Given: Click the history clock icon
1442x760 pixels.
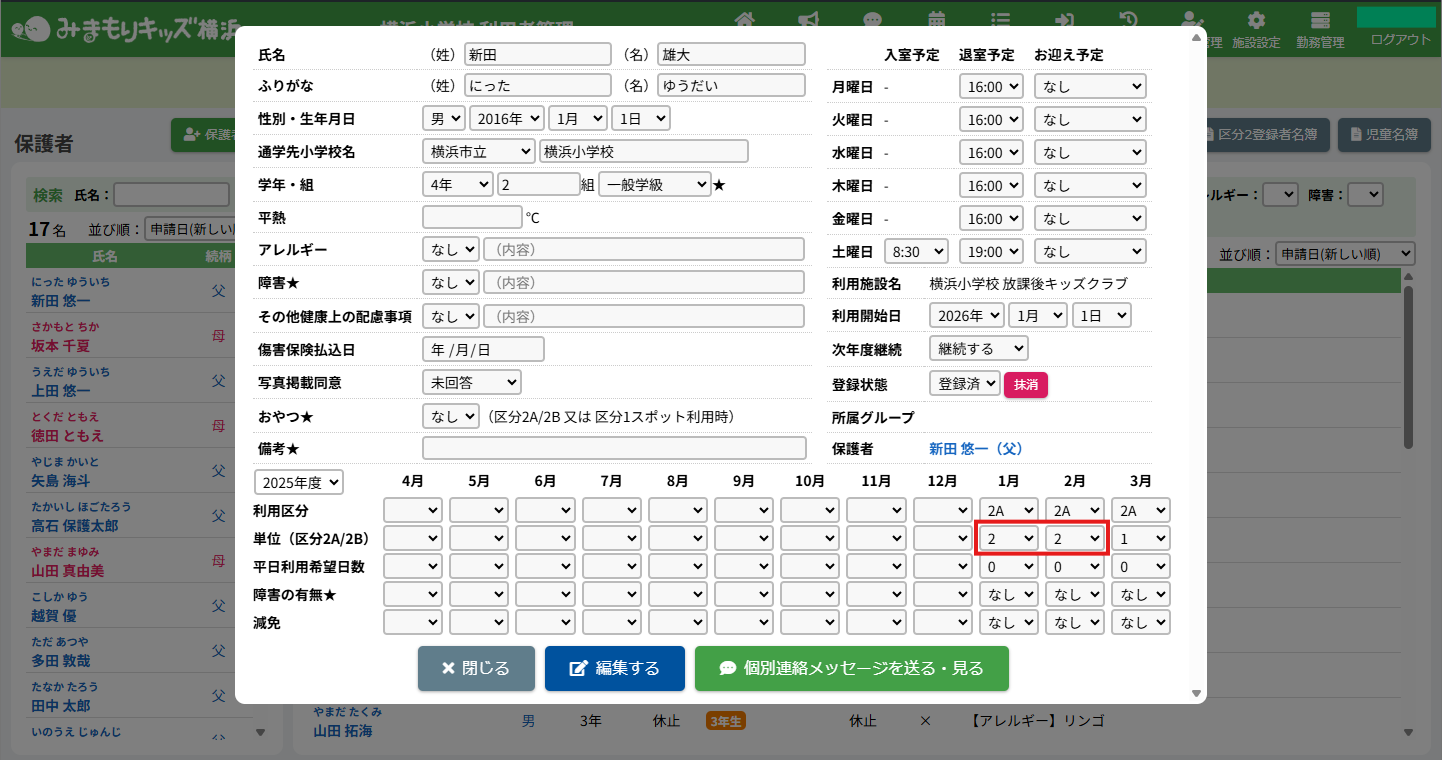Looking at the screenshot, I should pos(1128,19).
